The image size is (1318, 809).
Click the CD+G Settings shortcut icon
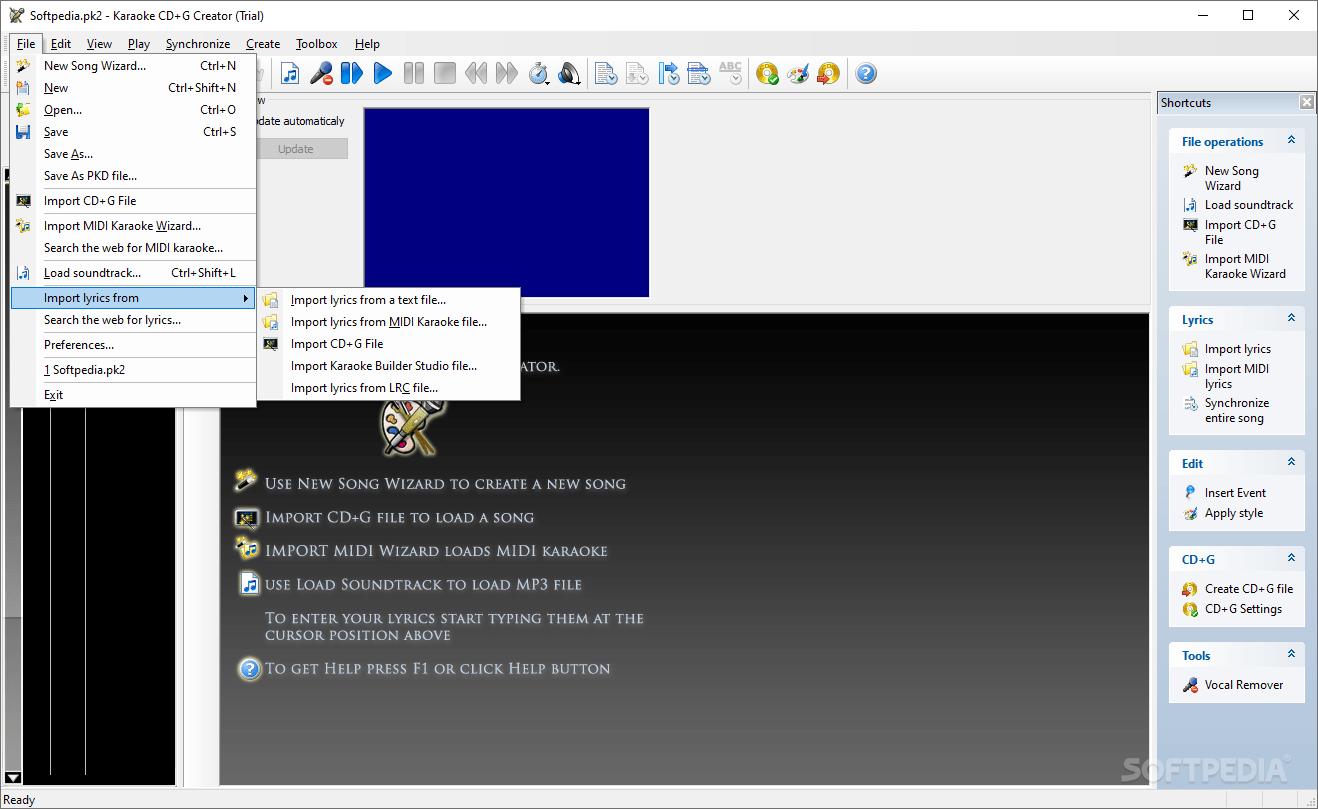coord(1193,608)
